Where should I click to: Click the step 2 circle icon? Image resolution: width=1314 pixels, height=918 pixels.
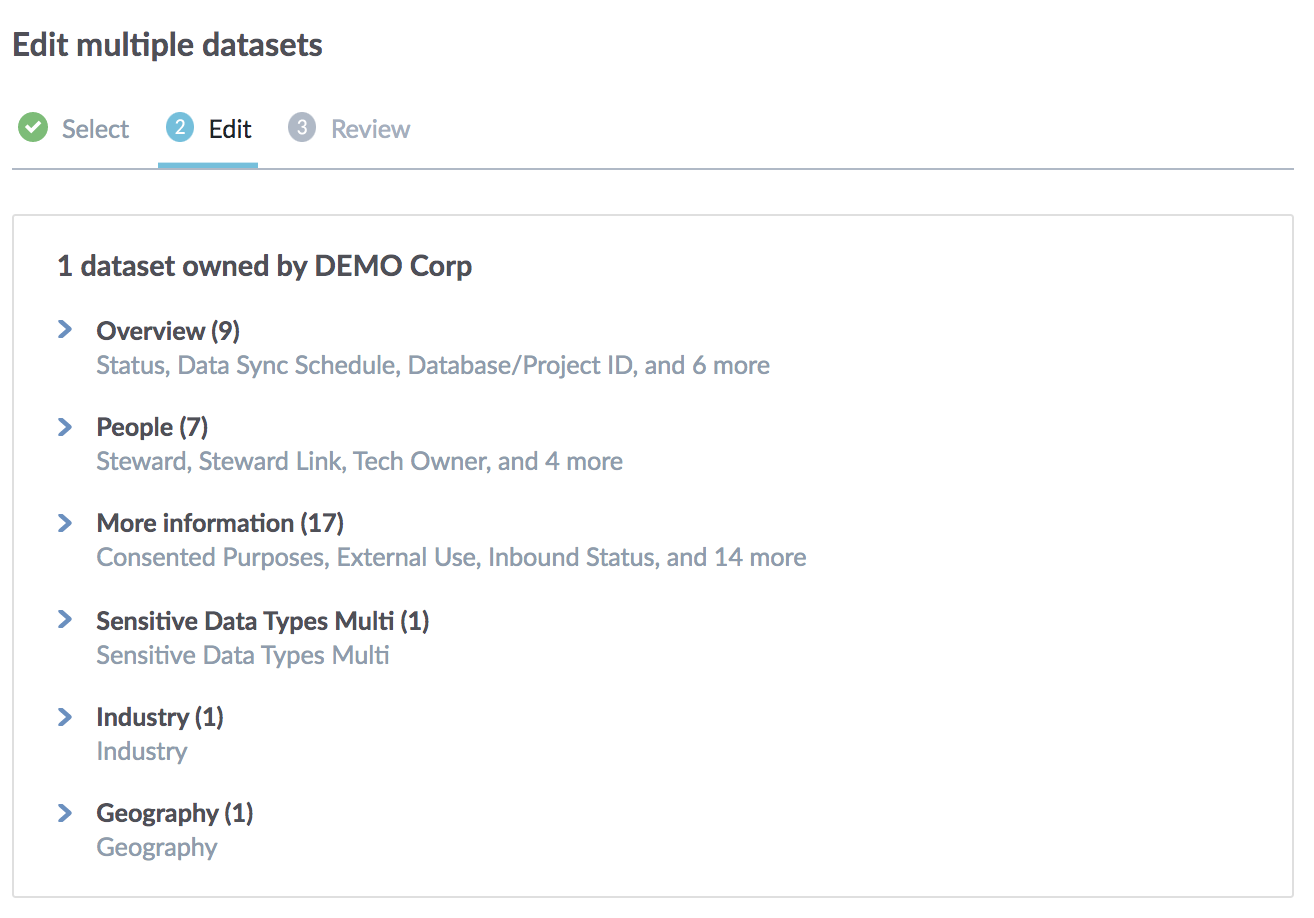180,128
